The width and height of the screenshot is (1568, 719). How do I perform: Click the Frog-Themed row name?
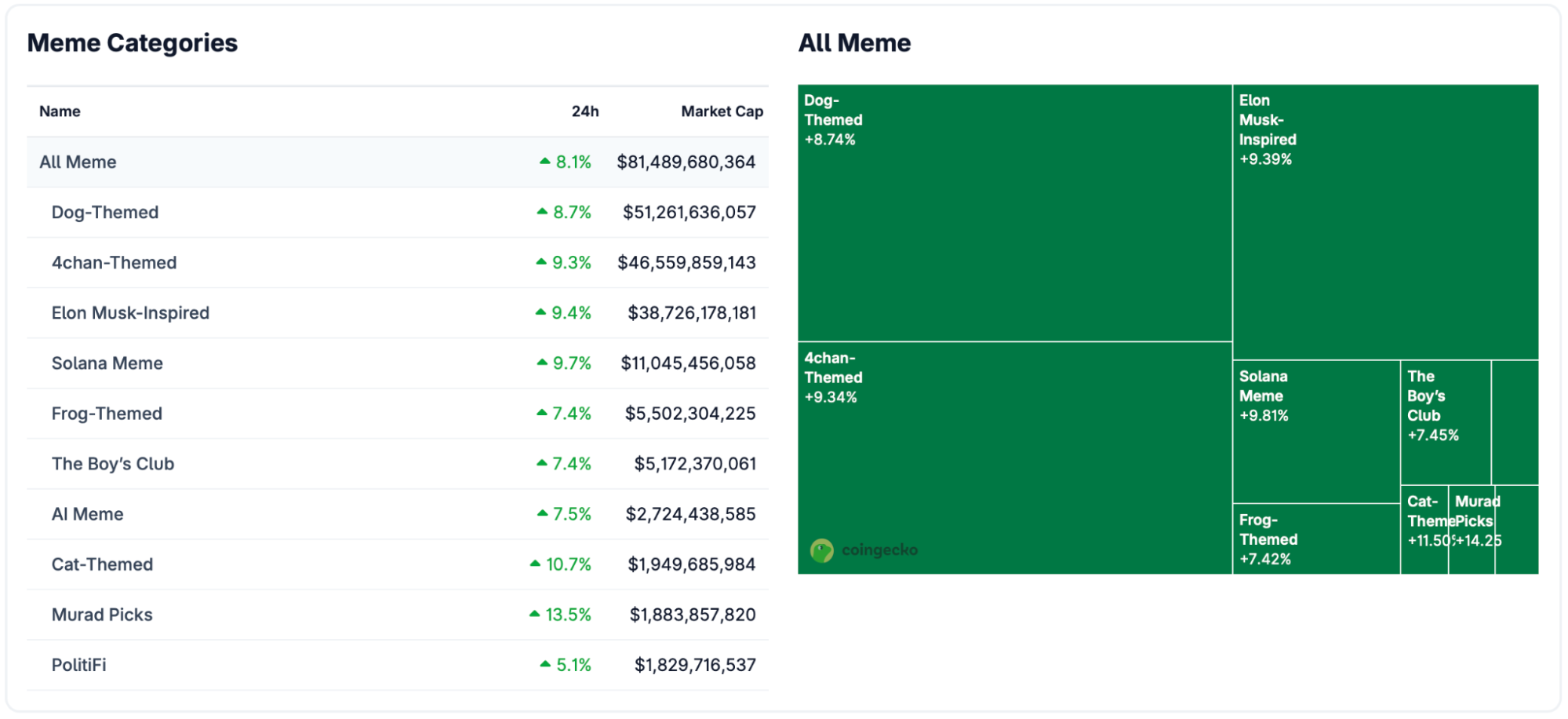107,414
